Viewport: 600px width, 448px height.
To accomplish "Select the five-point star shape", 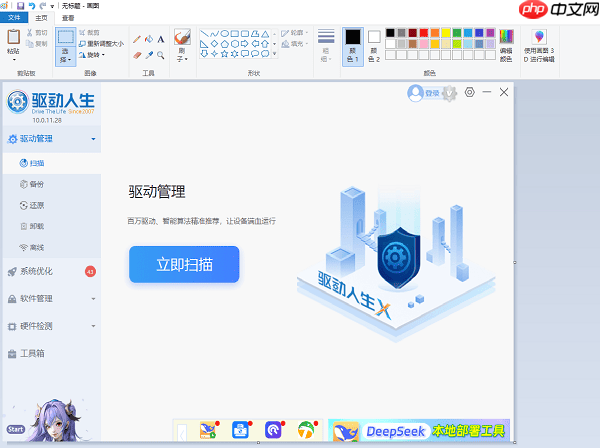I will click(x=225, y=54).
